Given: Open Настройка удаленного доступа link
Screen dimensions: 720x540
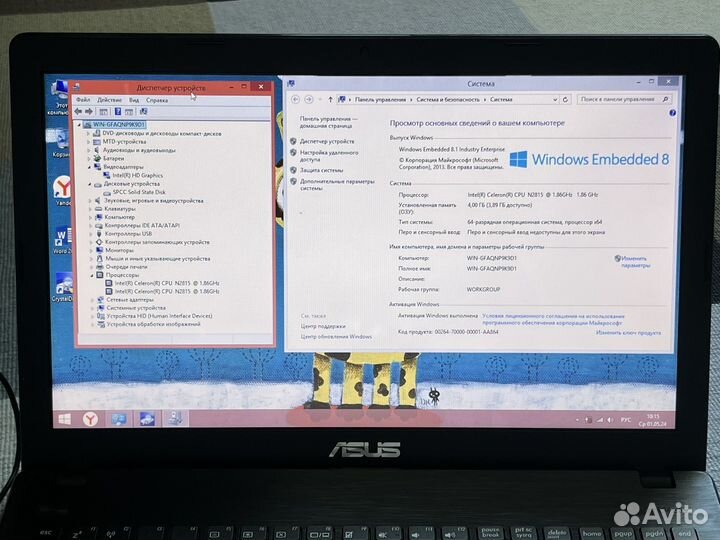Looking at the screenshot, I should (x=329, y=156).
